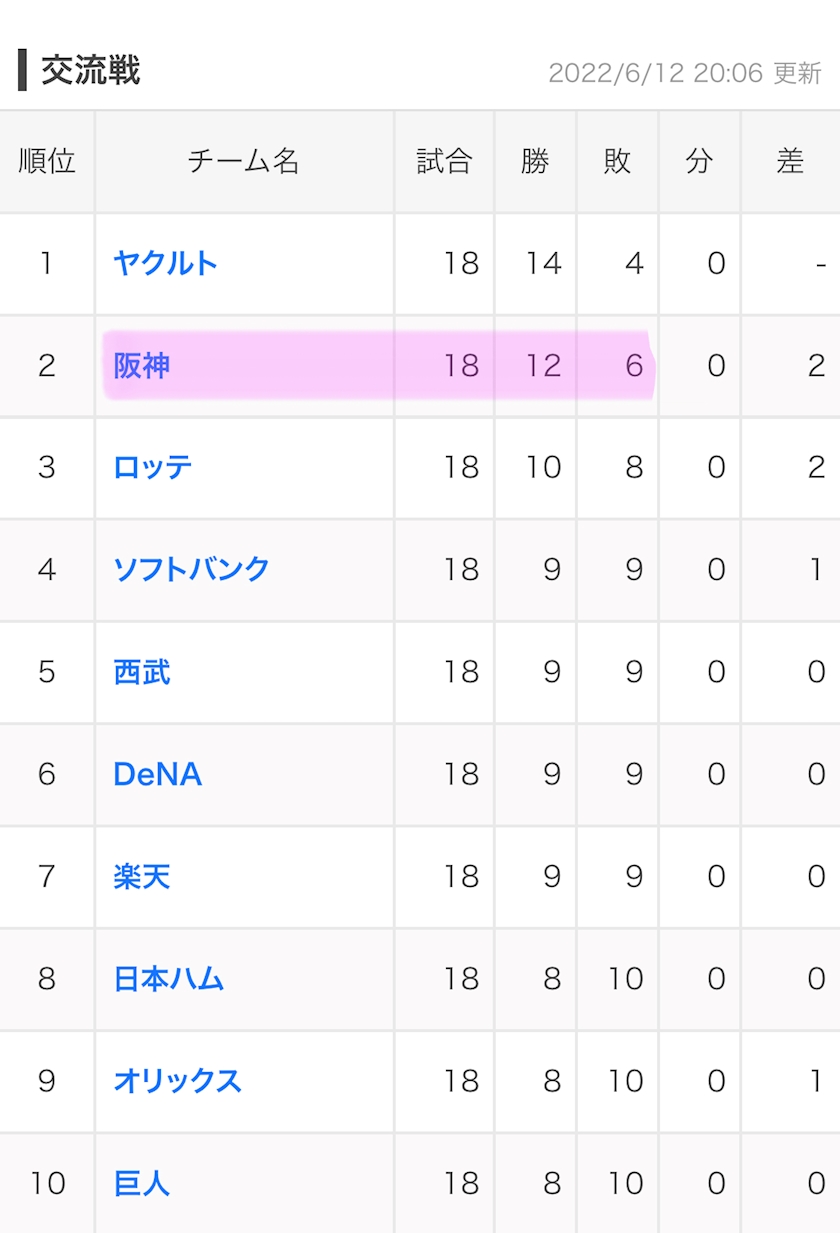Viewport: 840px width, 1233px height.
Task: Open the highlighted 阪神 team link
Action: 141,366
